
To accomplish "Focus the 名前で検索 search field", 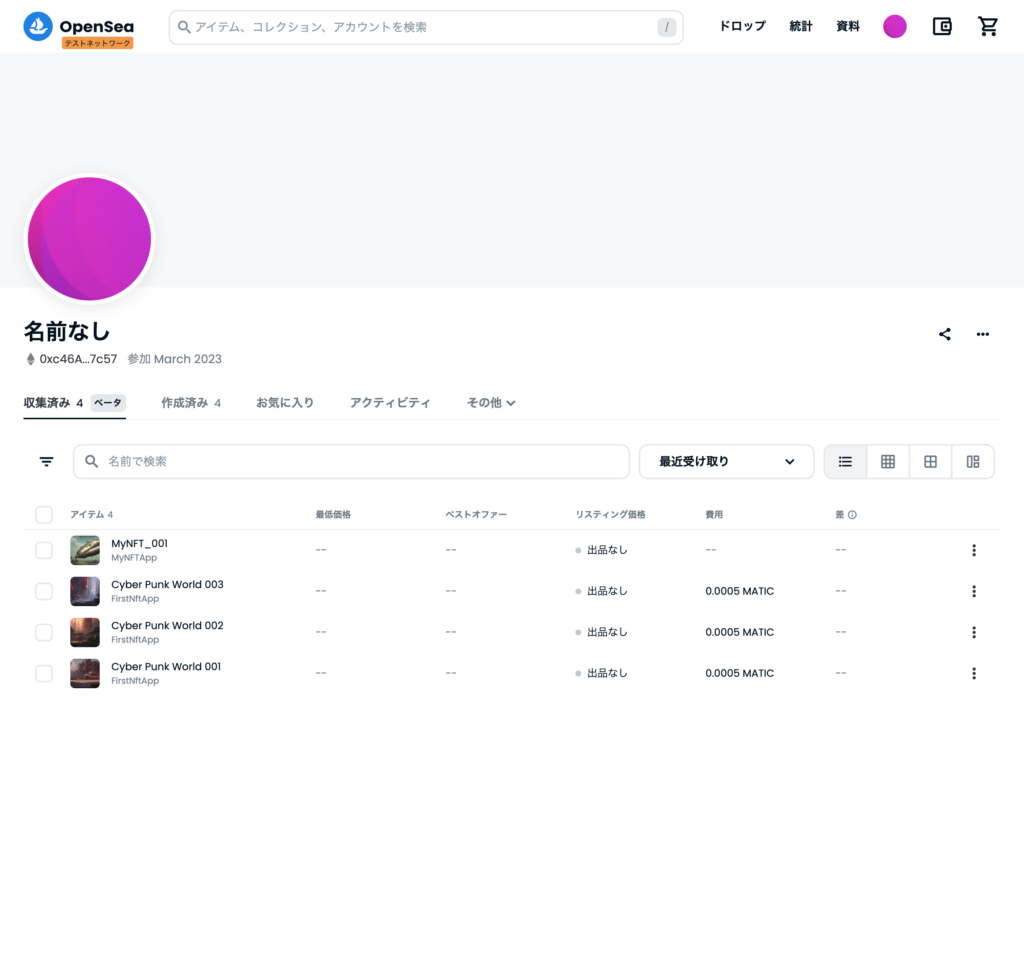I will 351,462.
